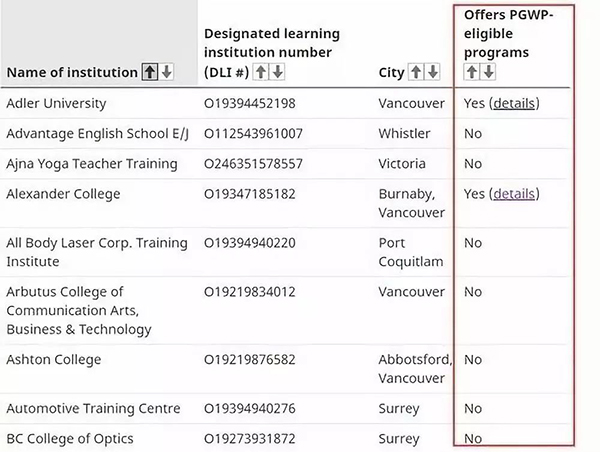Image resolution: width=600 pixels, height=452 pixels.
Task: Sort Name of institution descending arrow
Action: click(x=166, y=72)
